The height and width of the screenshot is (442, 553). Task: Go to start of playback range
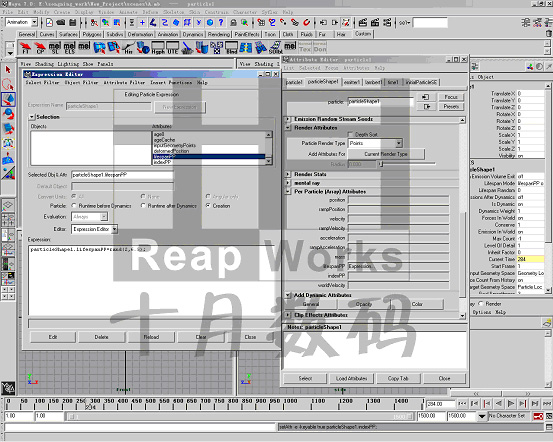pos(462,403)
